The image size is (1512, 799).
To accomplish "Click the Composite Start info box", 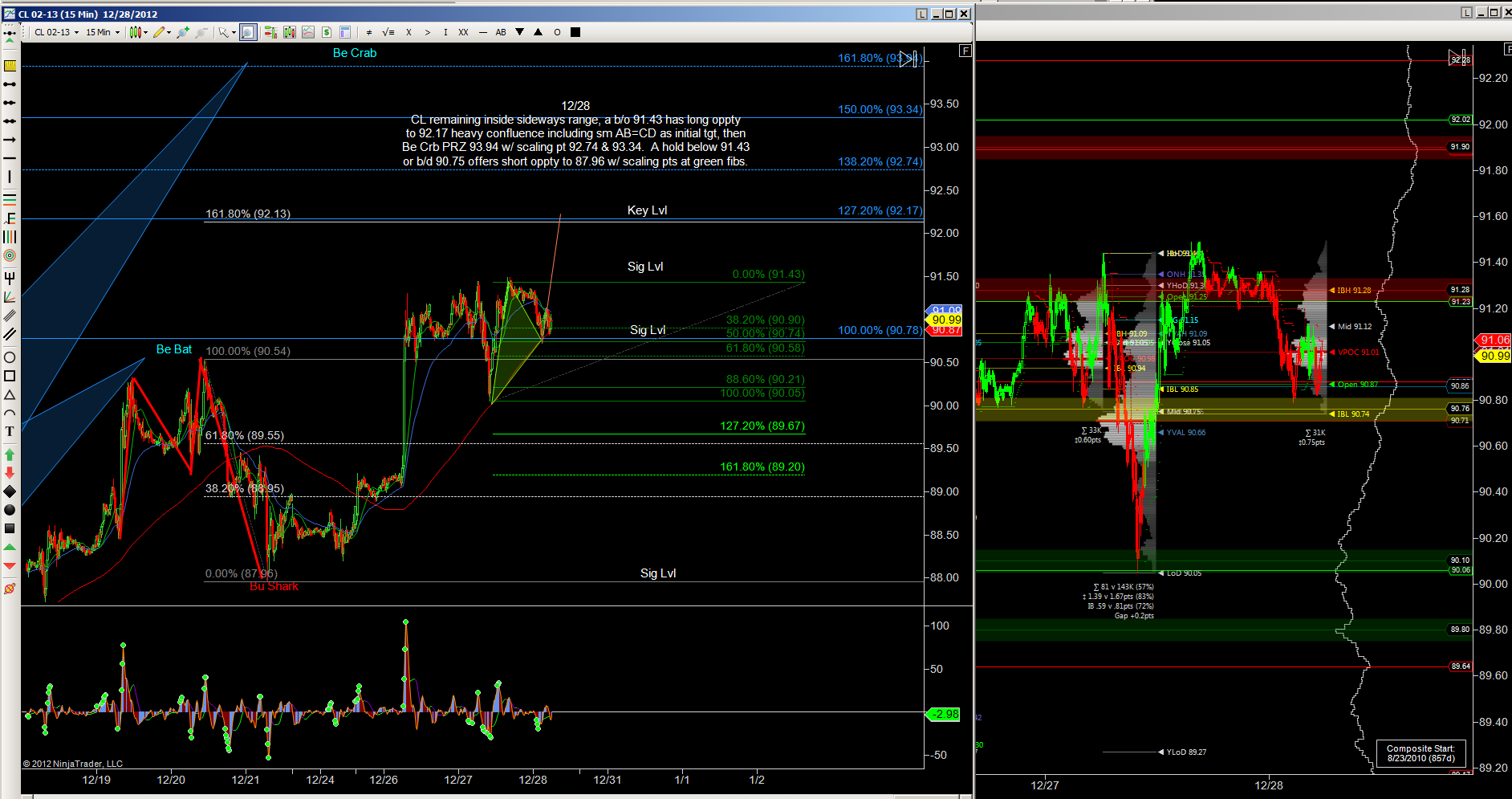I will [x=1421, y=753].
